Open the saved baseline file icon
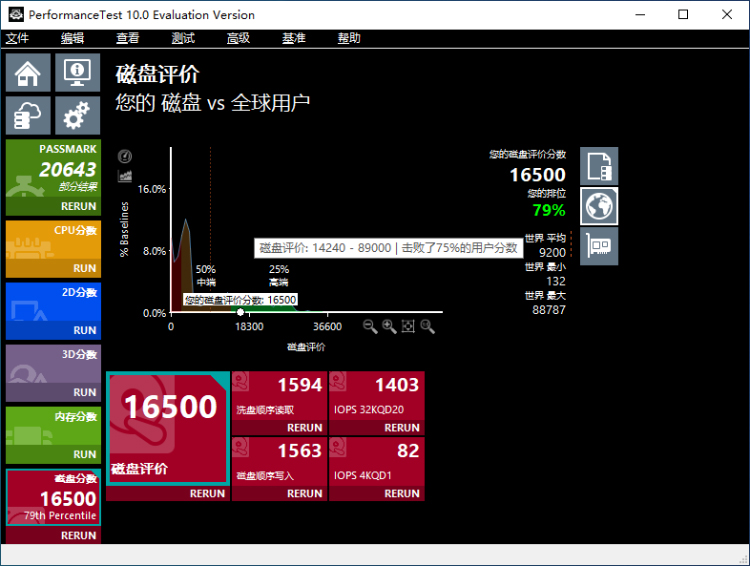750x566 pixels. click(599, 166)
